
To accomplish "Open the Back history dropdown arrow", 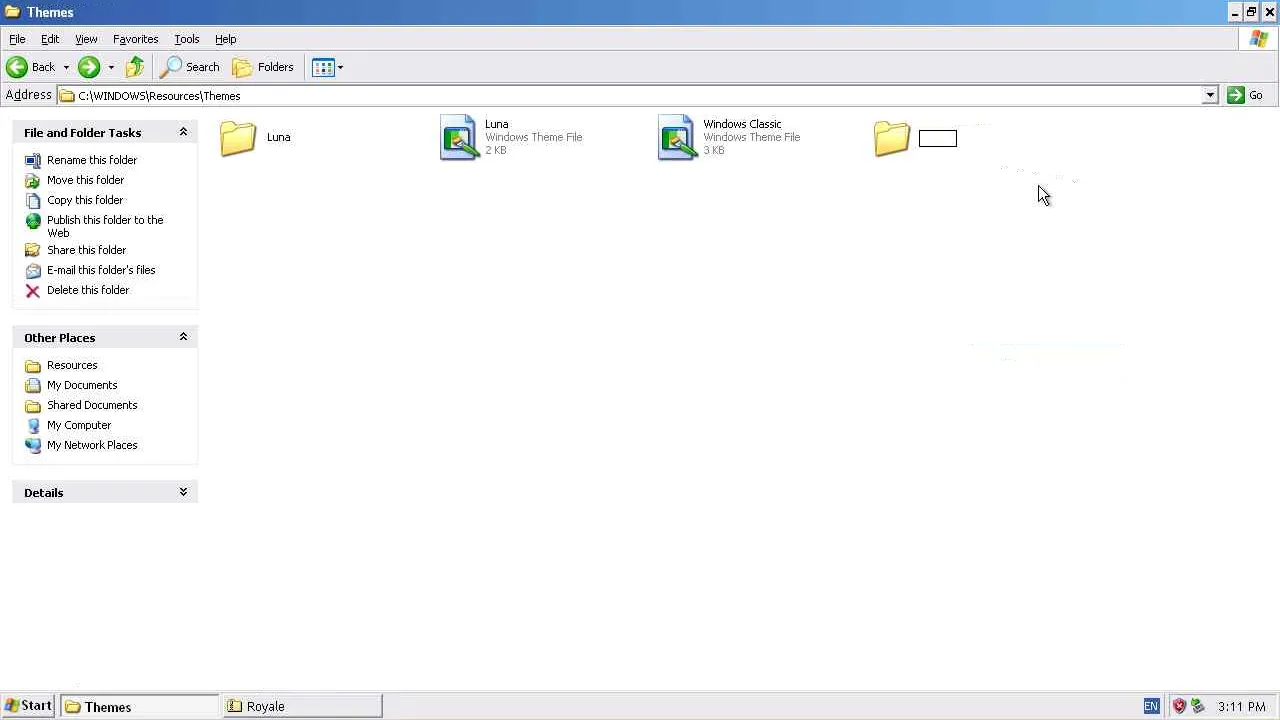I will [66, 67].
